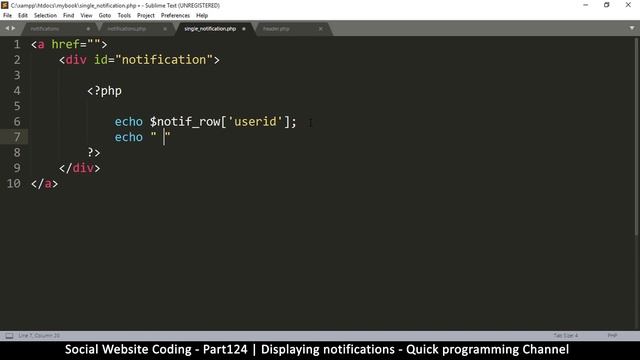Open the Tools menu
The image size is (640, 360).
coord(124,16)
